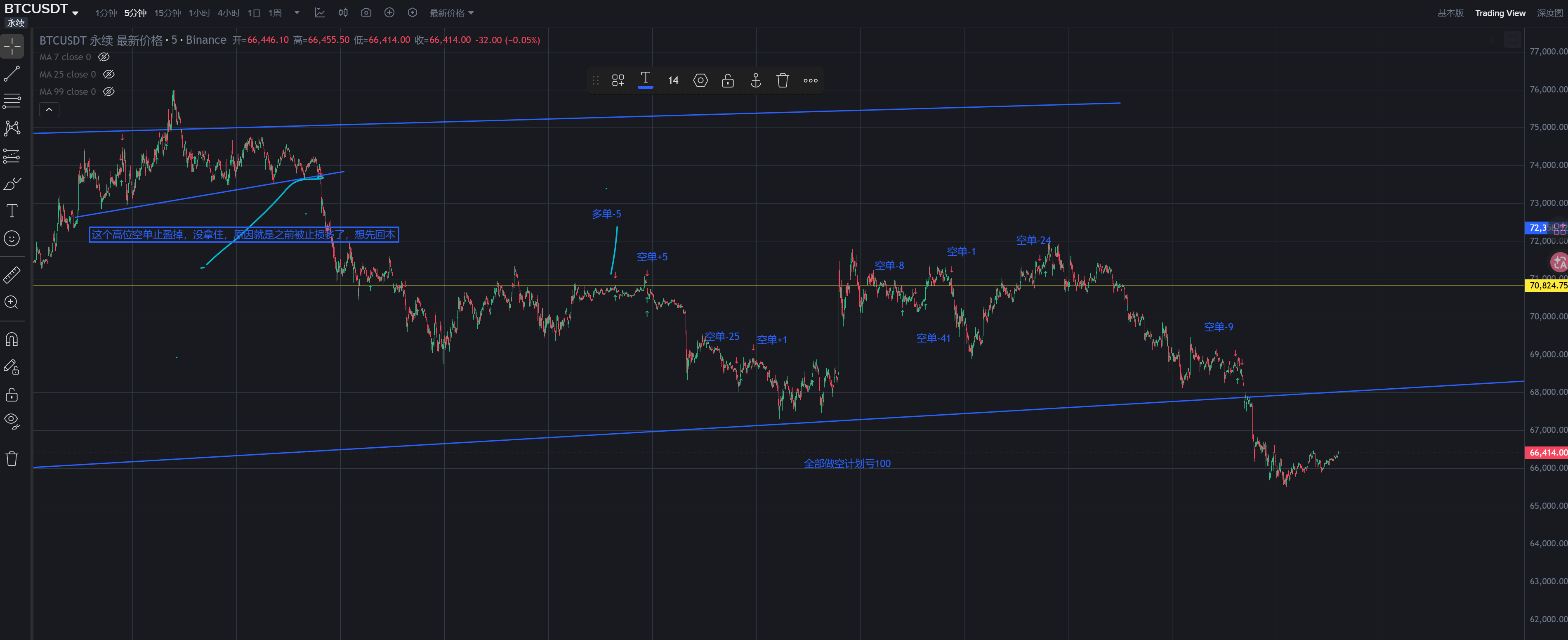Switch to the 15分钟 timeframe

tap(167, 13)
